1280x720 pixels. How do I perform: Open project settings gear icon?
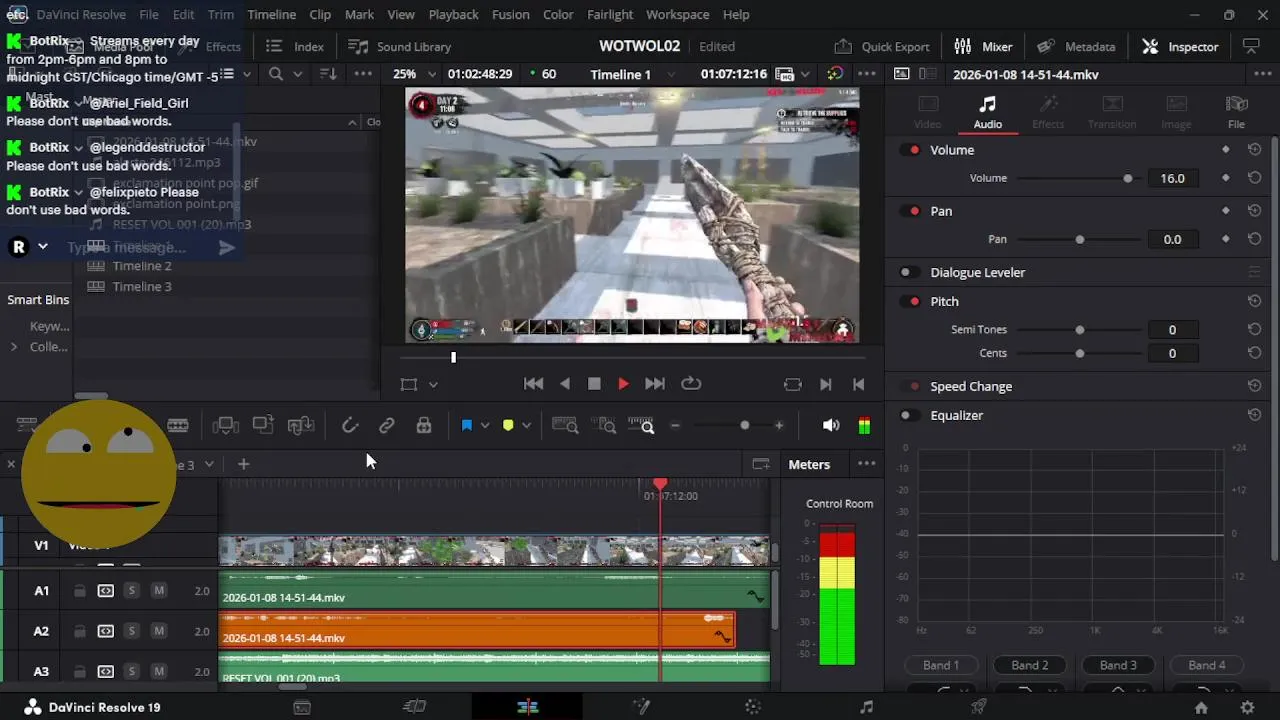coord(1247,707)
